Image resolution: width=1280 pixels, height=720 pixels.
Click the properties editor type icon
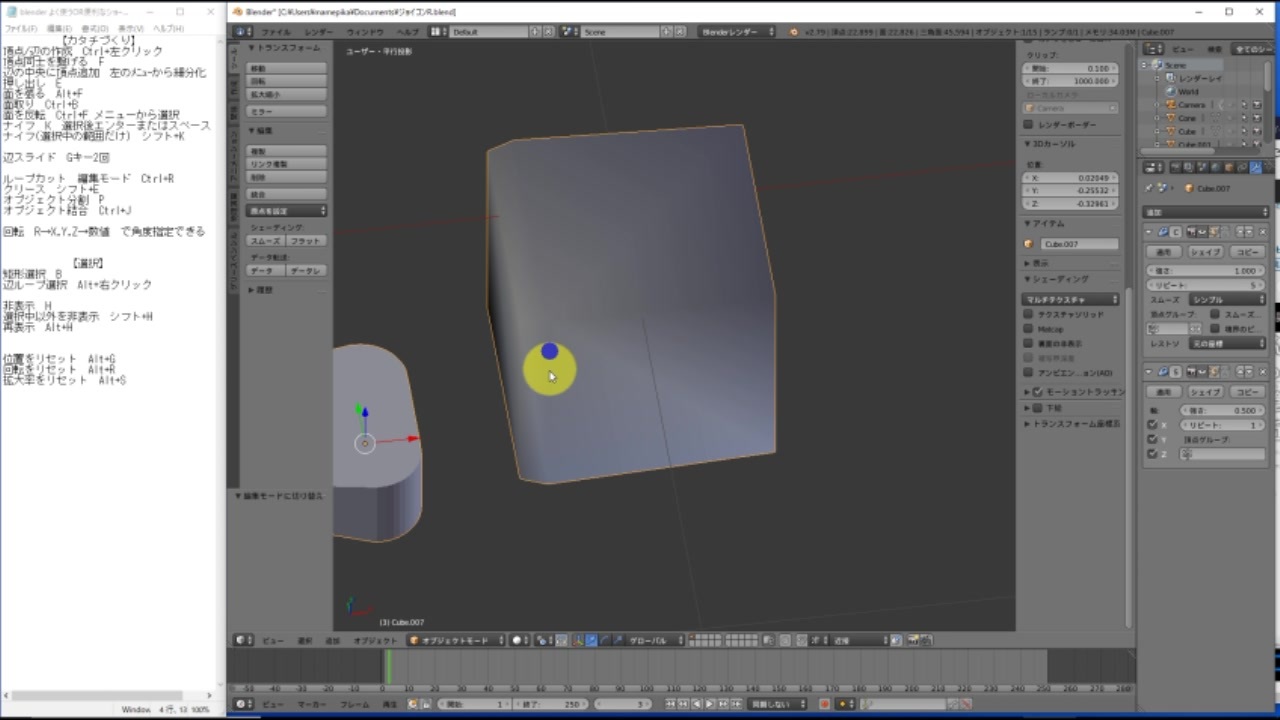pos(1151,168)
